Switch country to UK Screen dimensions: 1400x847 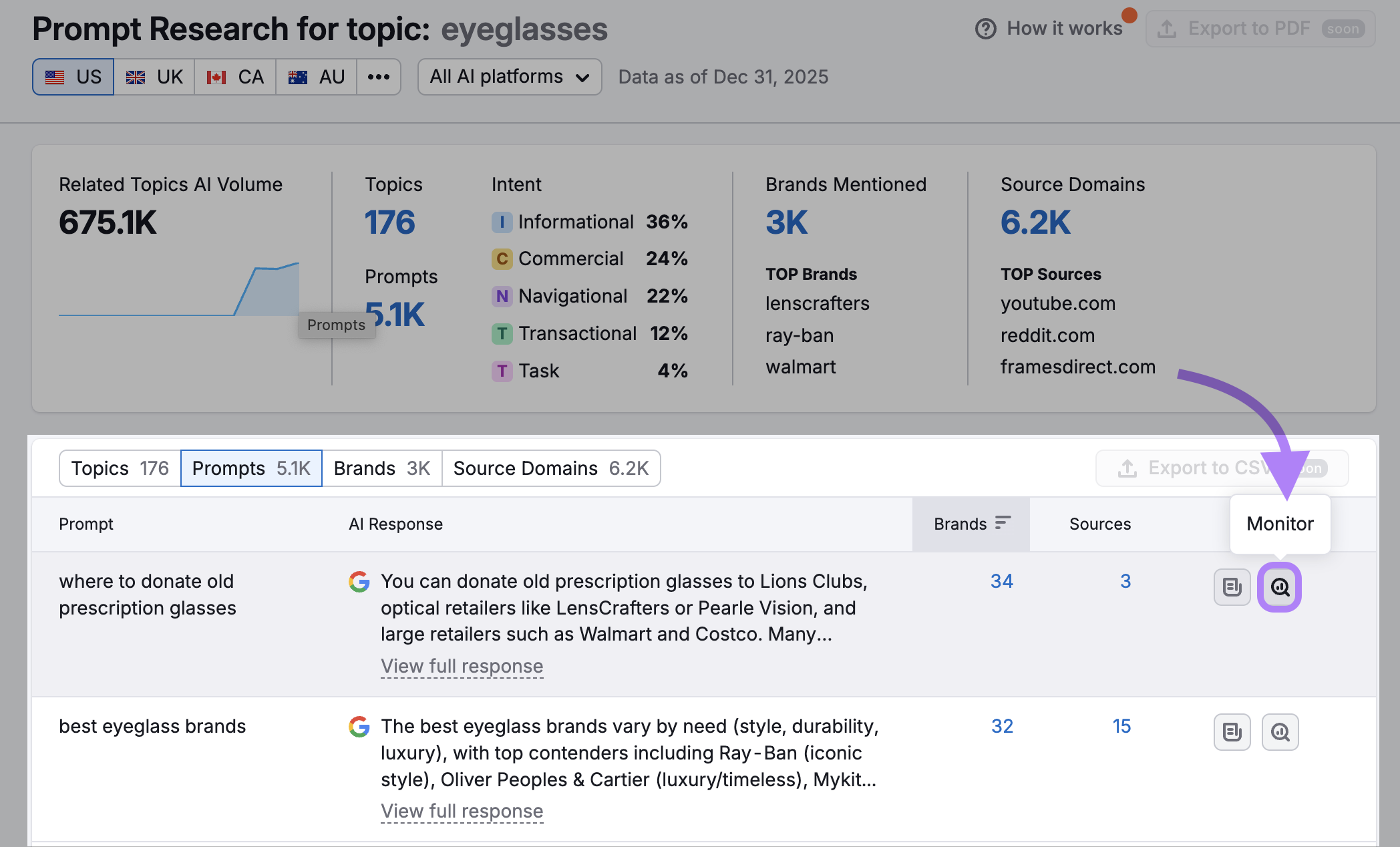(x=154, y=77)
